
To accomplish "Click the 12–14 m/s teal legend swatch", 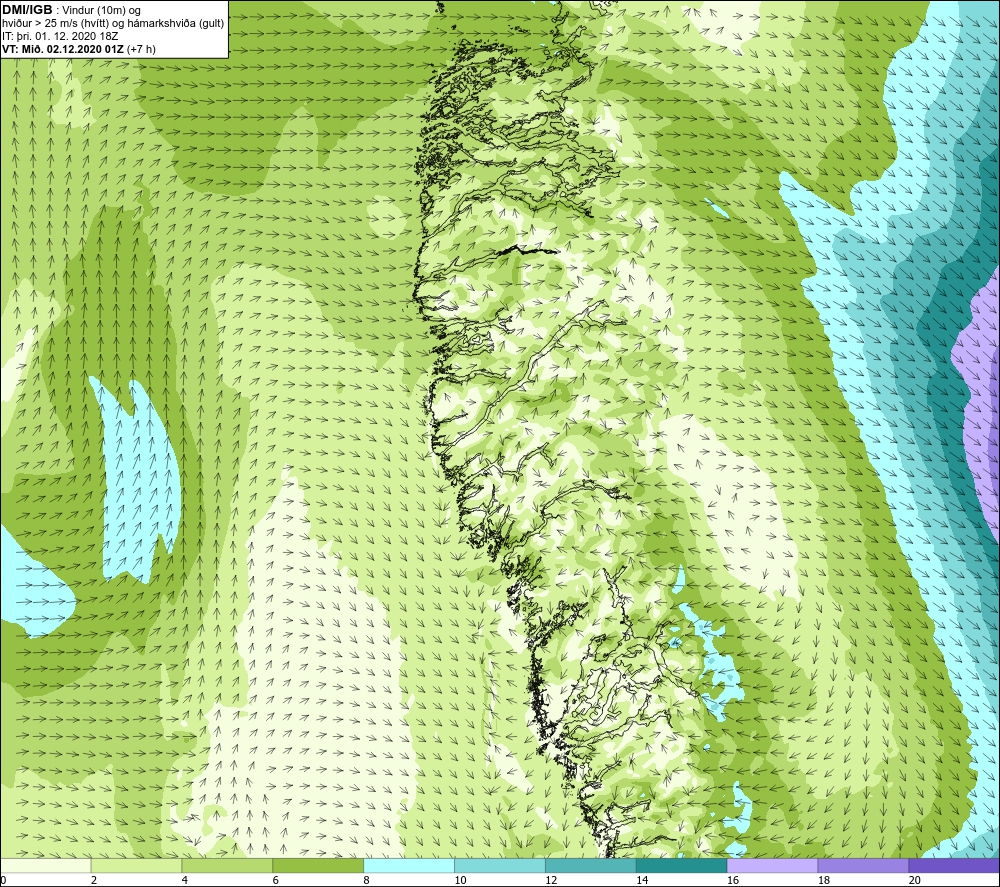I will point(591,865).
